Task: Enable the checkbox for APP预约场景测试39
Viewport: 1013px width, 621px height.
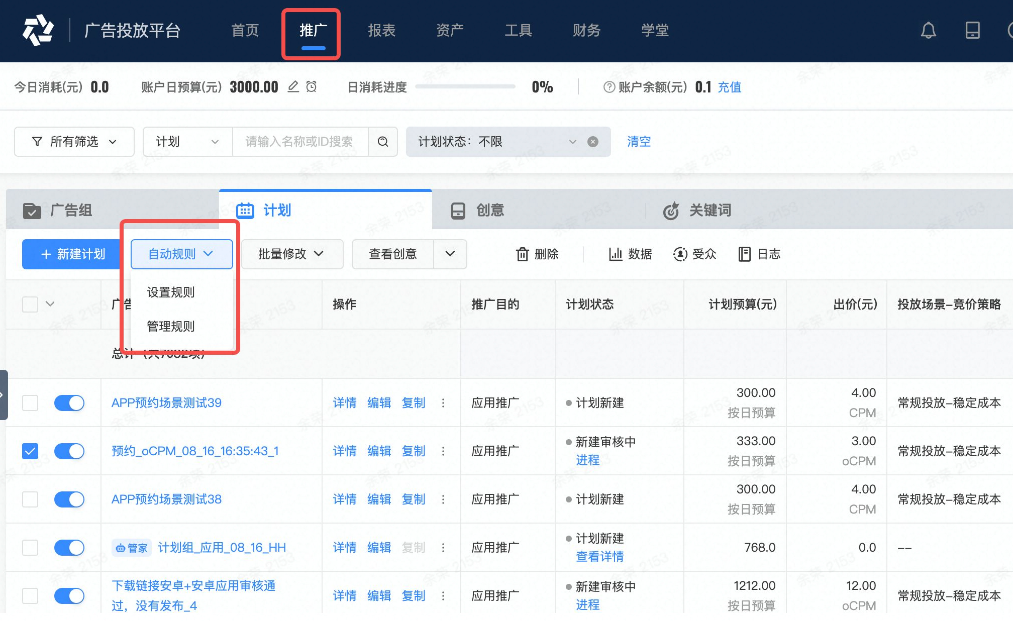Action: pos(29,402)
